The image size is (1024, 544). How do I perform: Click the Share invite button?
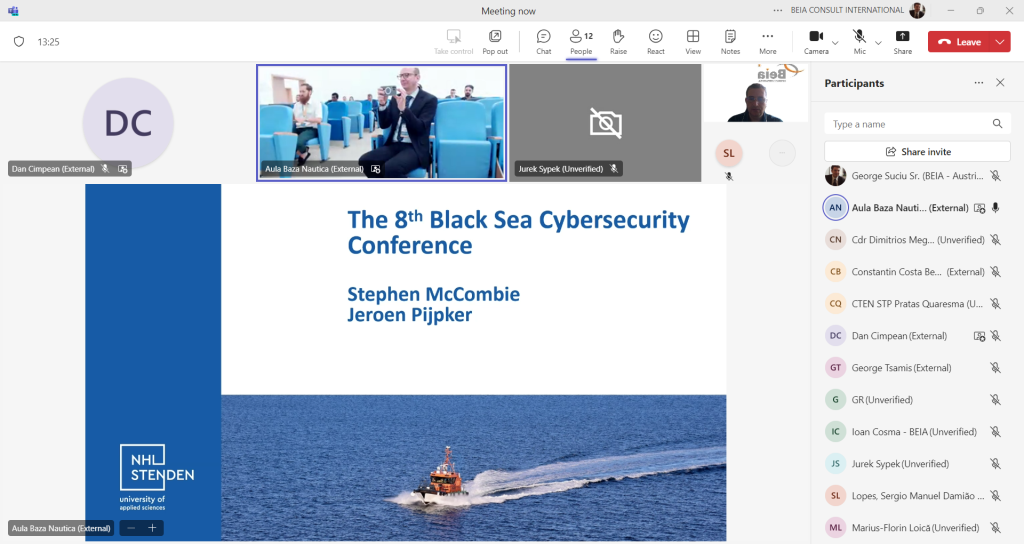click(x=917, y=152)
